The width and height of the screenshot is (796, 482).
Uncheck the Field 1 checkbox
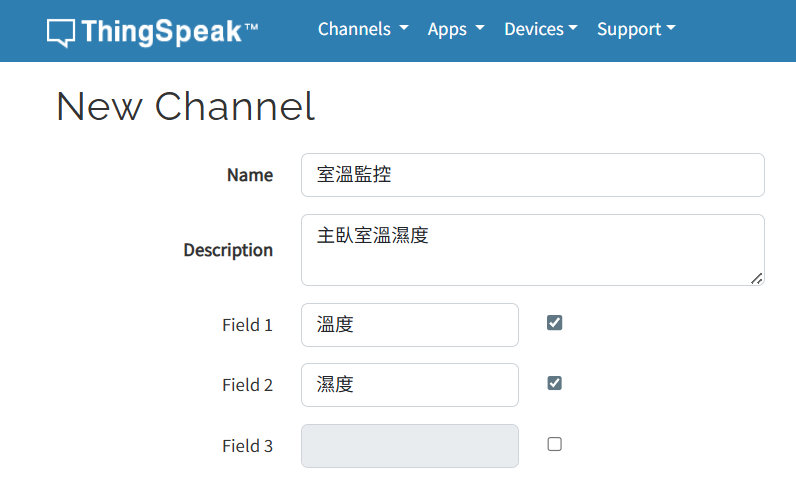554,323
